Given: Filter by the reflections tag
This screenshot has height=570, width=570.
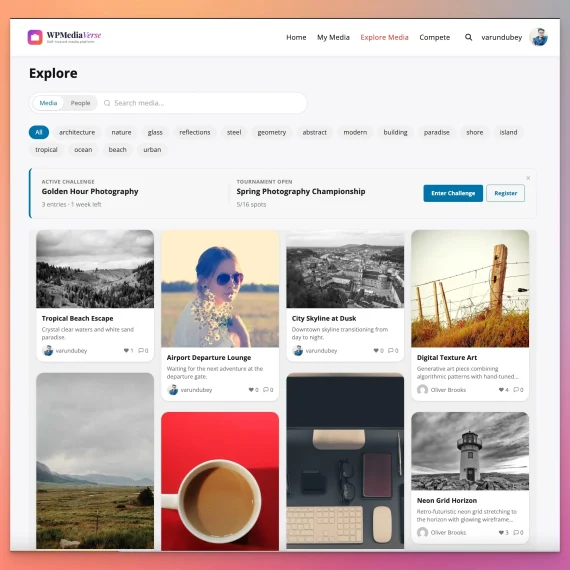Looking at the screenshot, I should point(195,132).
